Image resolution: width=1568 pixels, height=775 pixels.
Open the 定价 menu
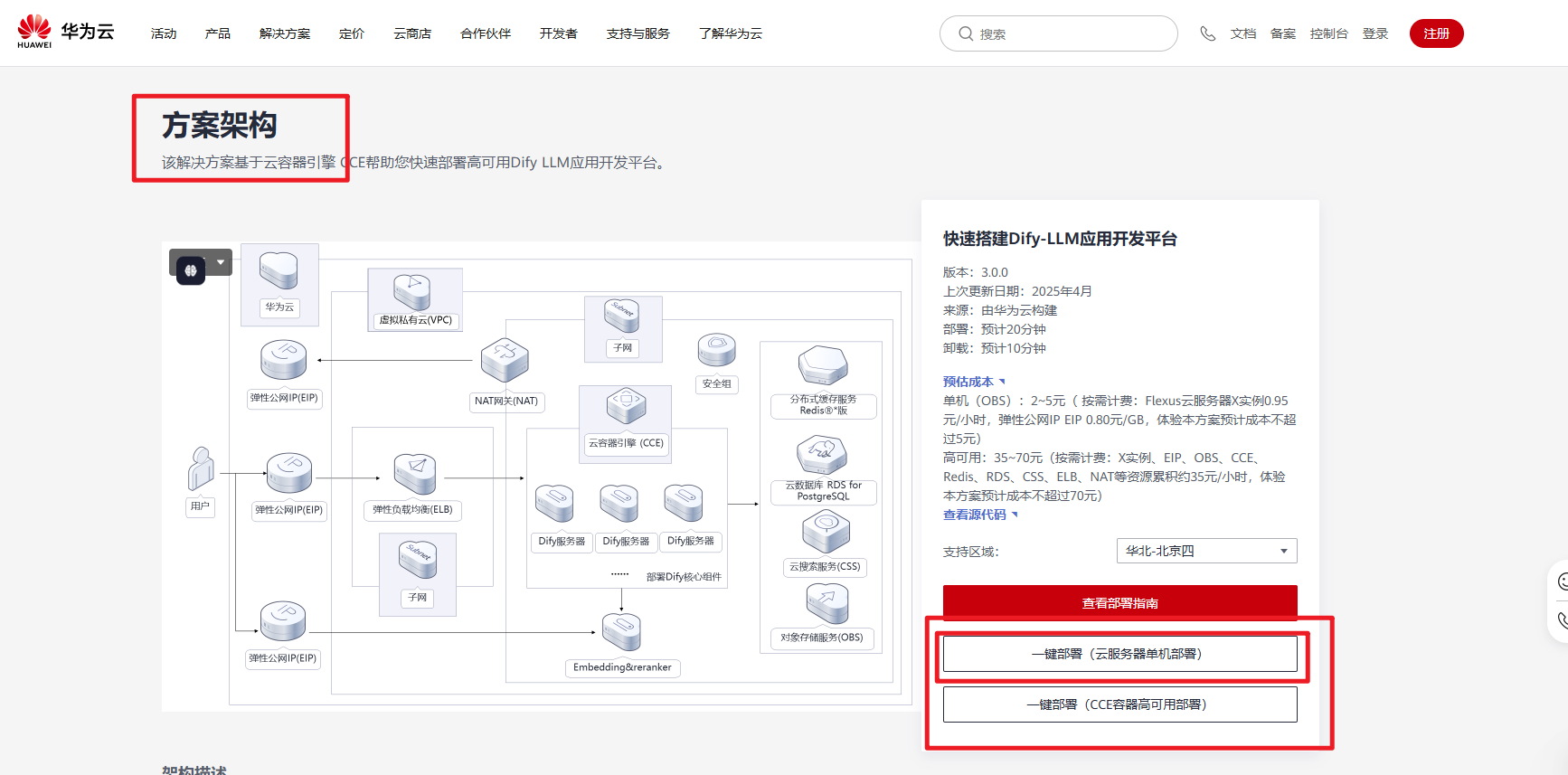tap(352, 33)
